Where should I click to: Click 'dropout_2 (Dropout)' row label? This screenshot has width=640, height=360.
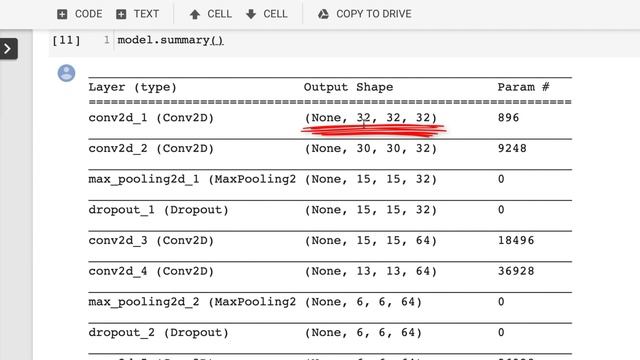pos(158,332)
